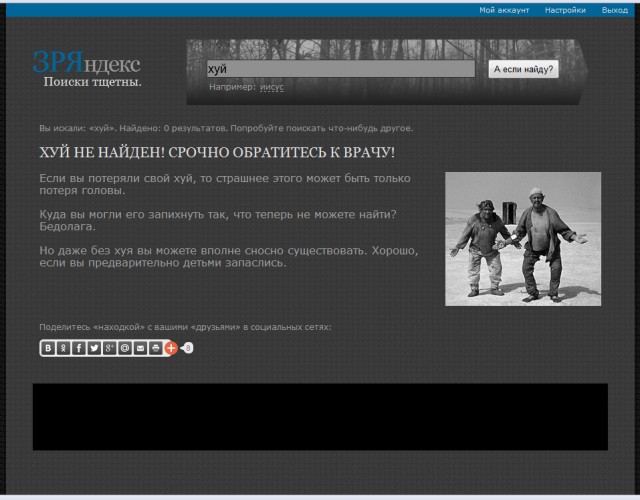Share via VKontakte icon
This screenshot has width=640, height=500.
click(x=48, y=348)
